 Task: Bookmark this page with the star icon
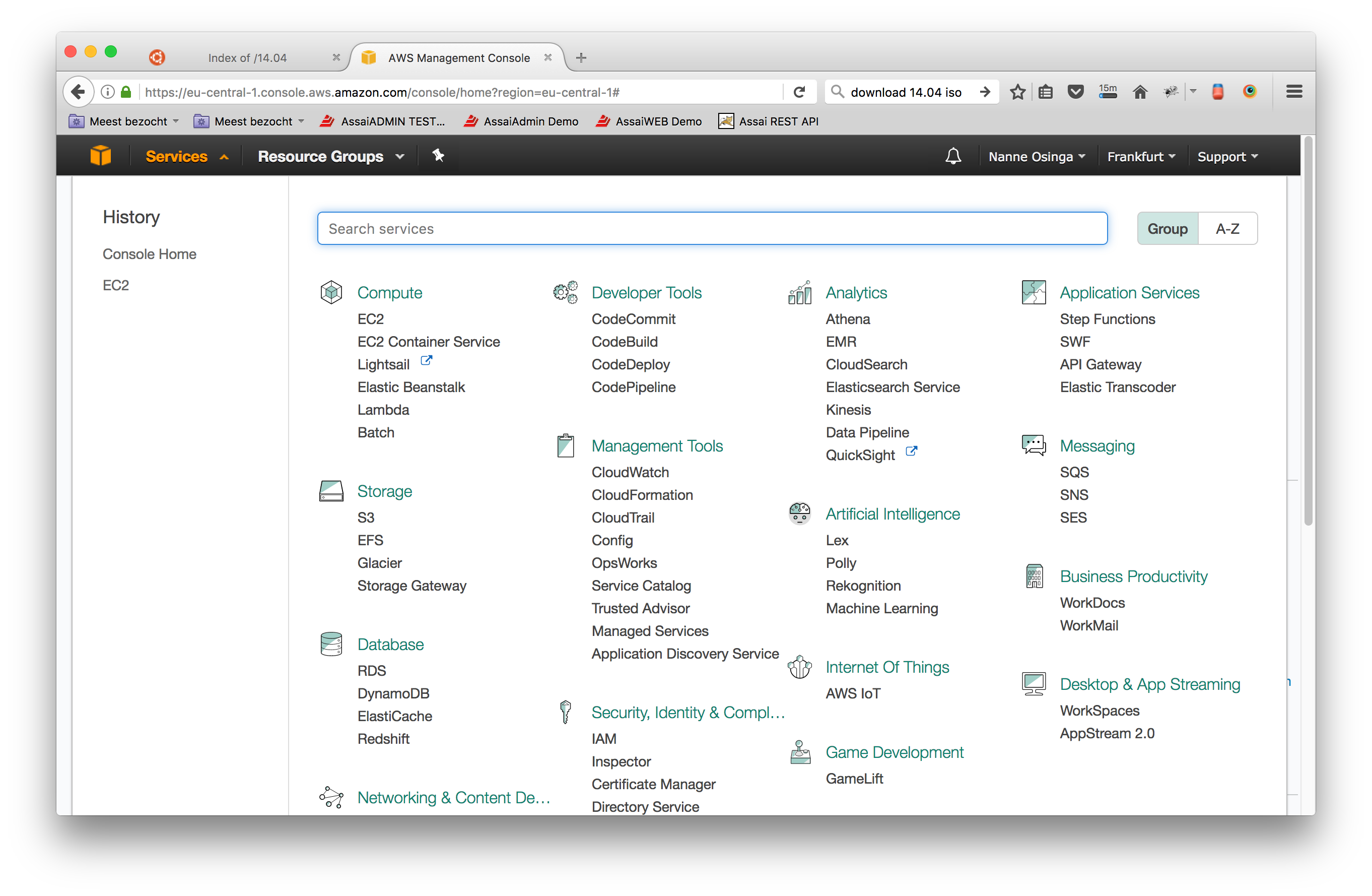[x=1017, y=92]
